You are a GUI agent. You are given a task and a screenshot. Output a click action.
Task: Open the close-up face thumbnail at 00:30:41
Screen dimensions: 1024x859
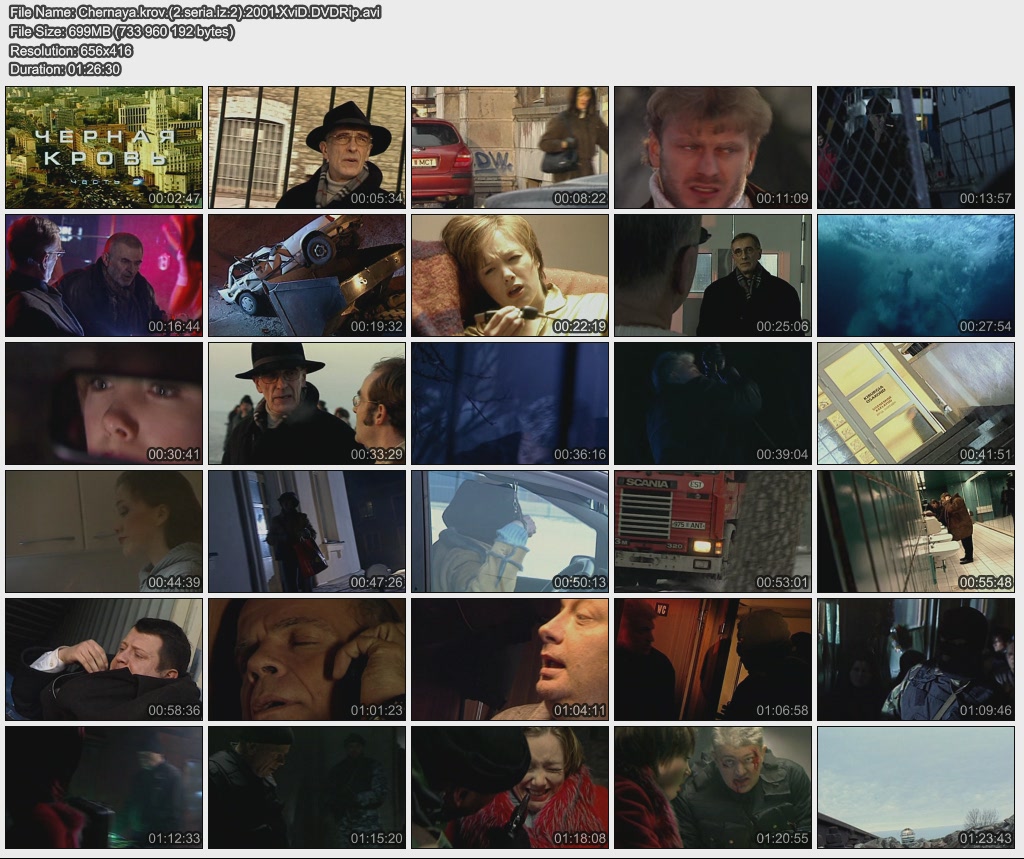[104, 404]
